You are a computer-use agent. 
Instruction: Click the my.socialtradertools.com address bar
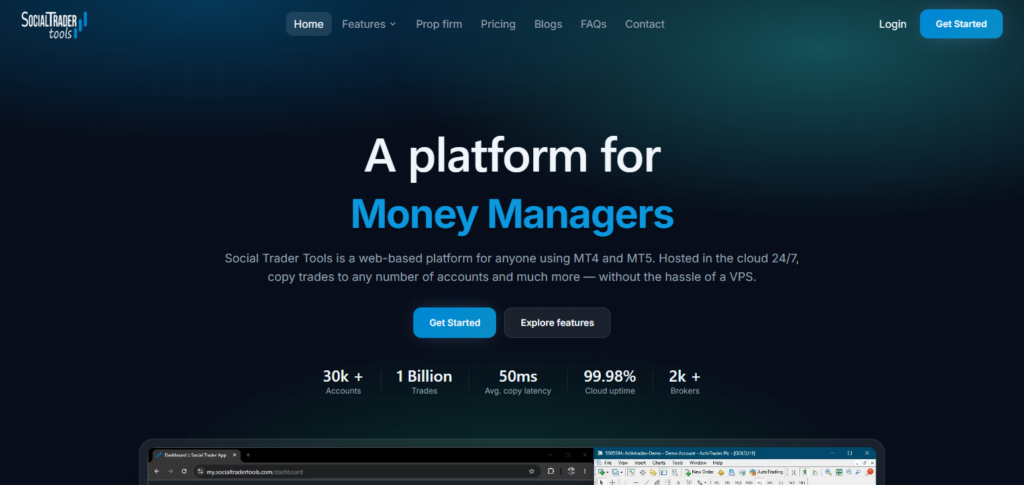[367, 471]
